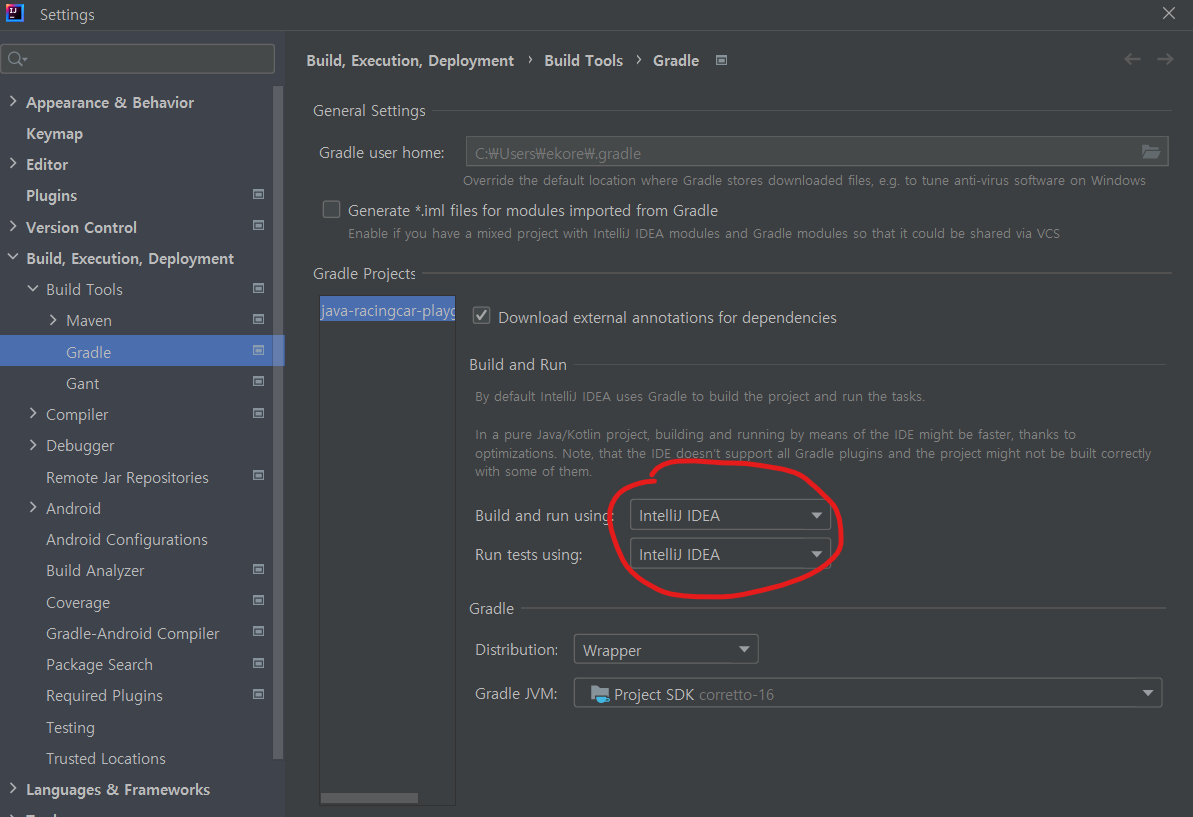Click project icon on Compiler row
Screen dimensions: 1193x817
259,414
